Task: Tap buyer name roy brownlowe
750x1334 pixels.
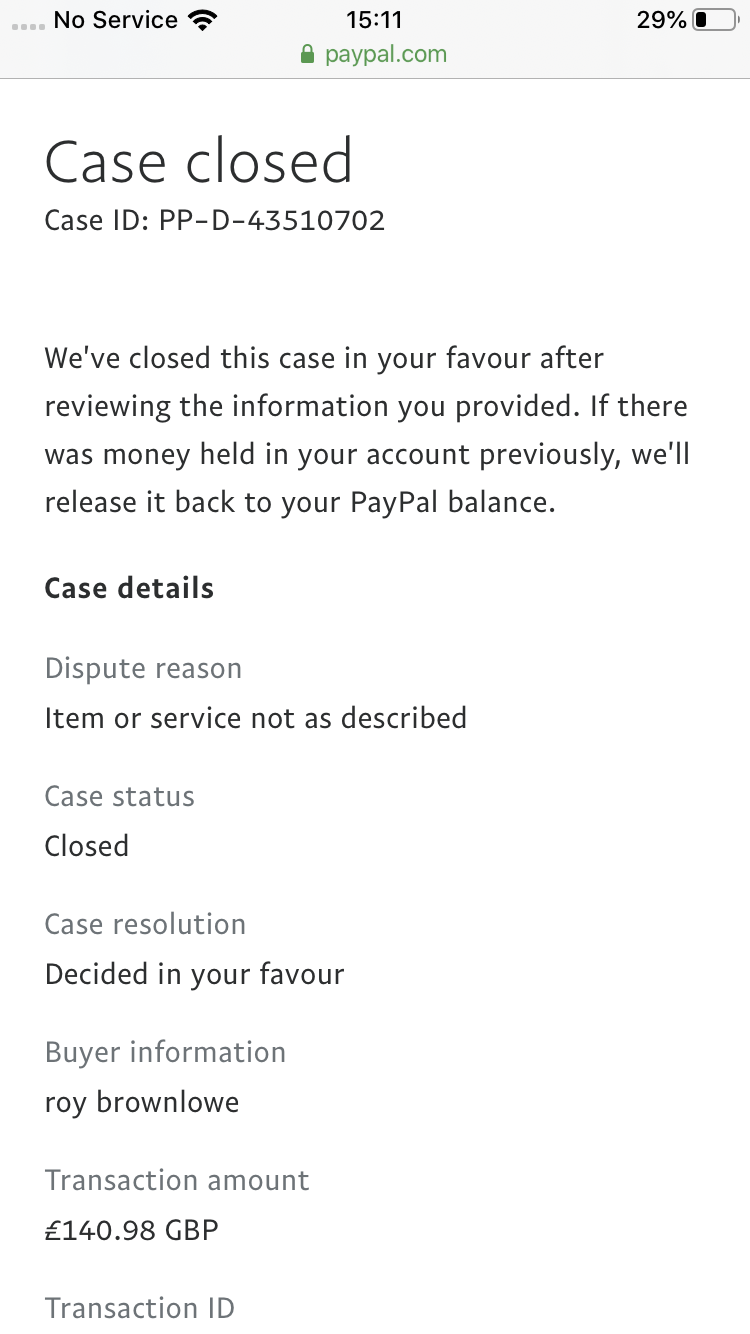Action: tap(142, 1102)
